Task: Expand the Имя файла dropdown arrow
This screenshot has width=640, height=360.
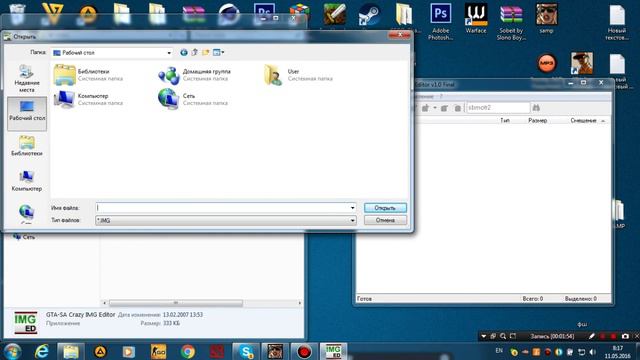Action: pos(353,208)
